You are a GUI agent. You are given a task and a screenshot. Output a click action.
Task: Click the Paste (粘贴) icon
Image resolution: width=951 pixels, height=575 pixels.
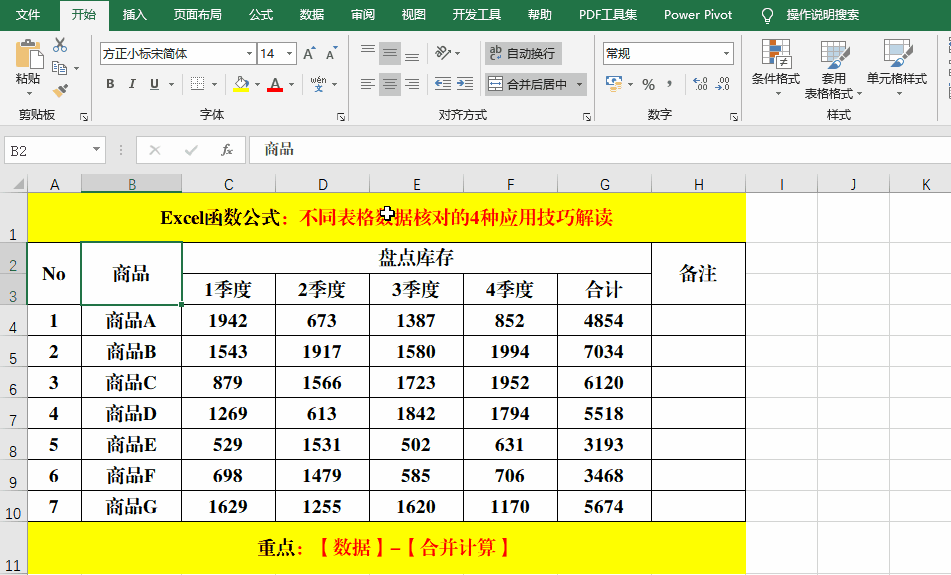29,55
